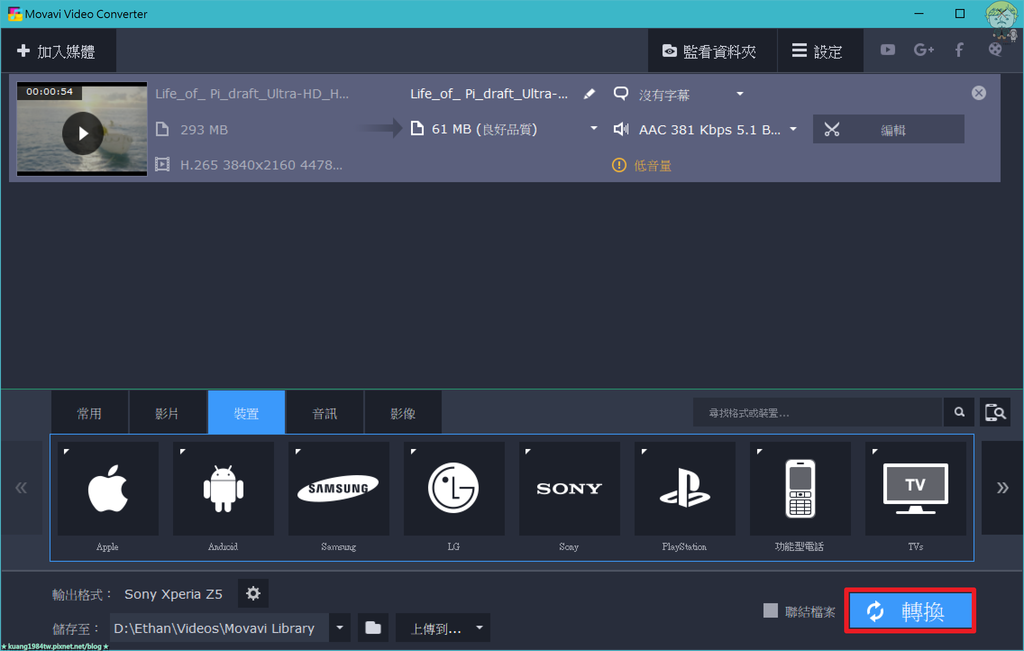Click the H.265 3840x2160 codec info text
1024x651 pixels.
tap(261, 165)
